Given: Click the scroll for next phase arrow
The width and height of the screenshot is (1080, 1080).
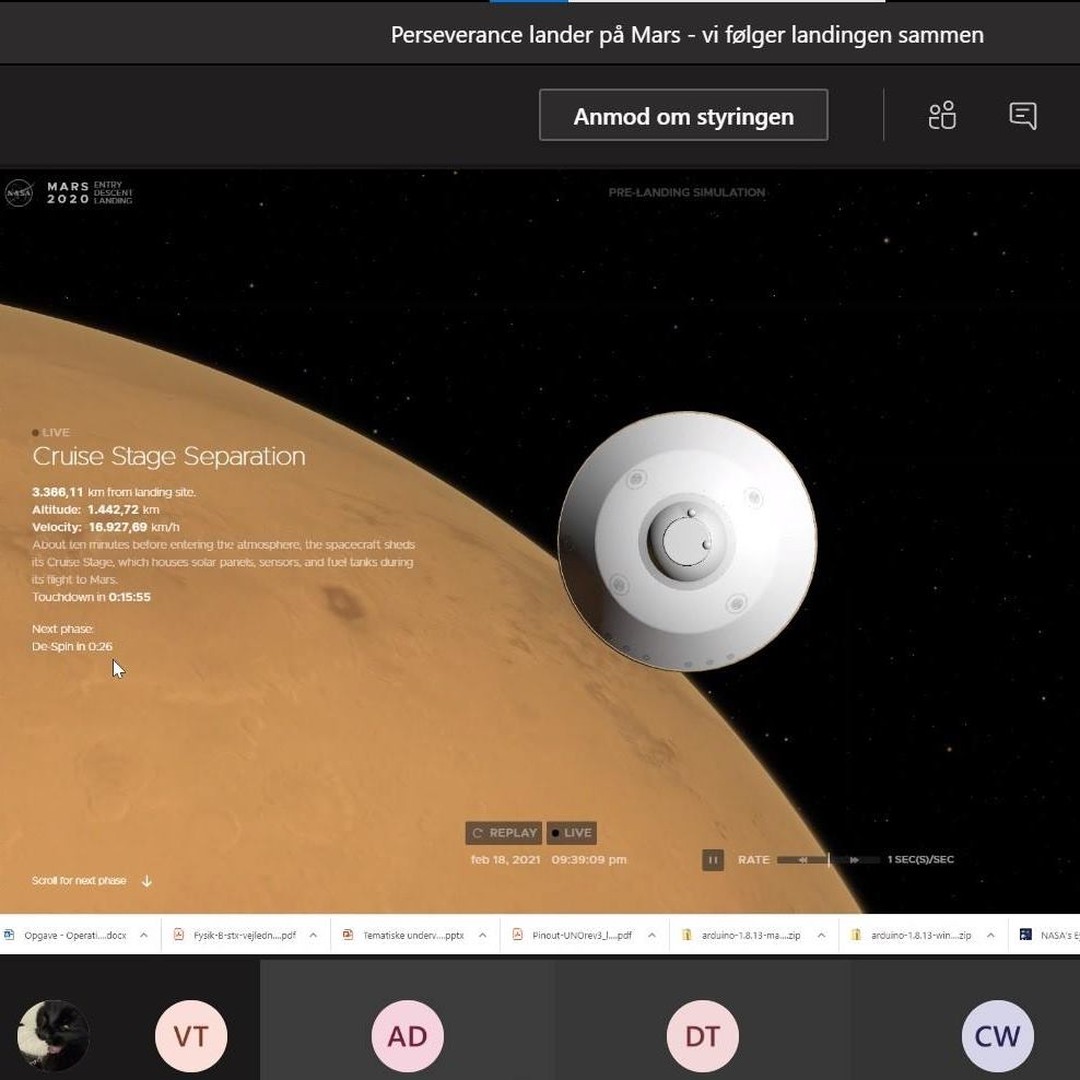Looking at the screenshot, I should pos(146,881).
